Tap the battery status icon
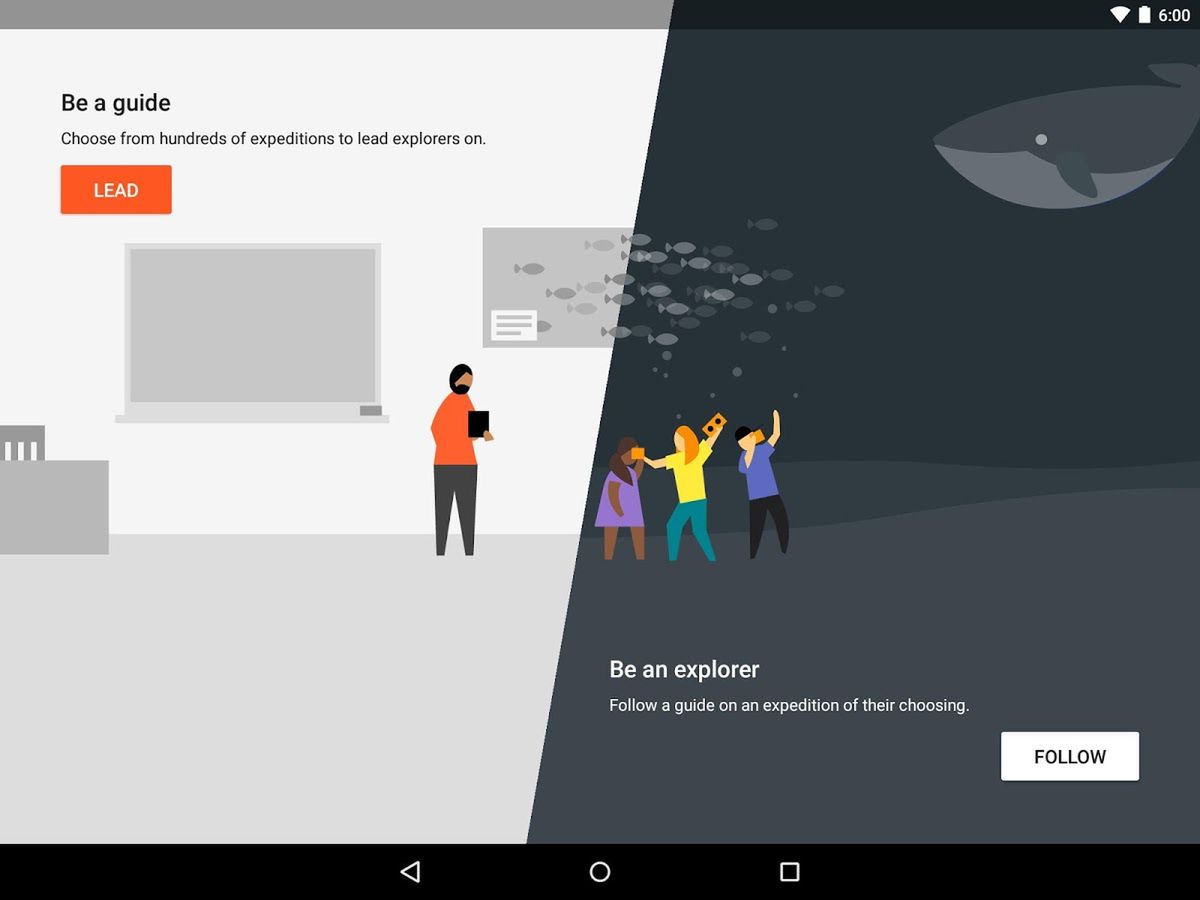The width and height of the screenshot is (1200, 900). tap(1144, 15)
